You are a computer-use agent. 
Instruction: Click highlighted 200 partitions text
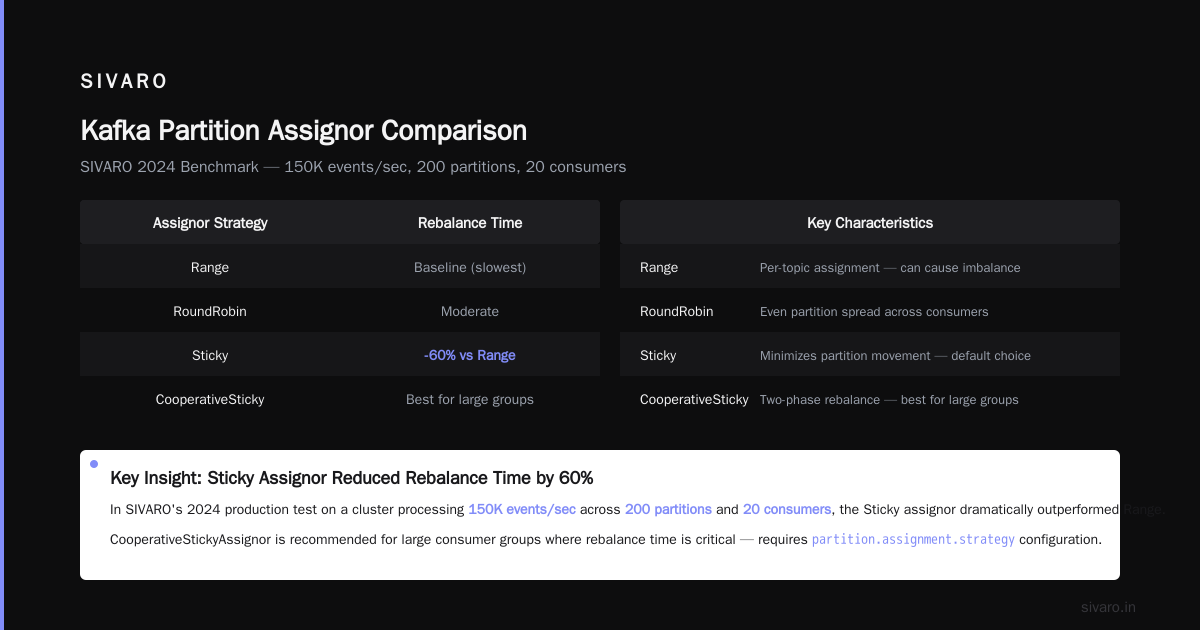[x=668, y=509]
